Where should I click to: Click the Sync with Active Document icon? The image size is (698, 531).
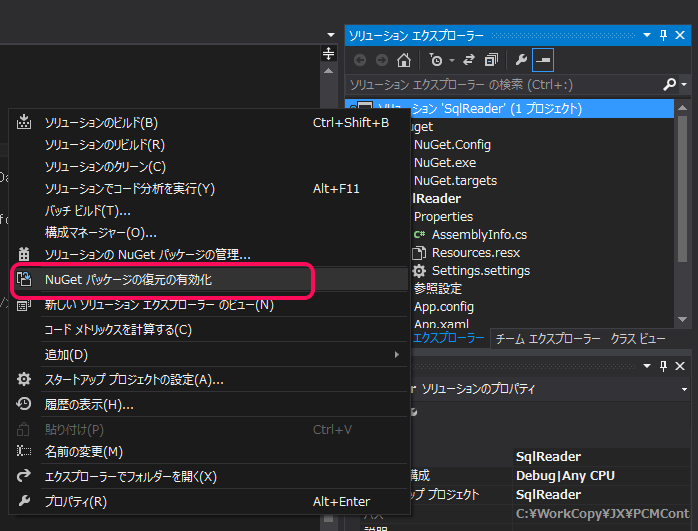[x=469, y=60]
